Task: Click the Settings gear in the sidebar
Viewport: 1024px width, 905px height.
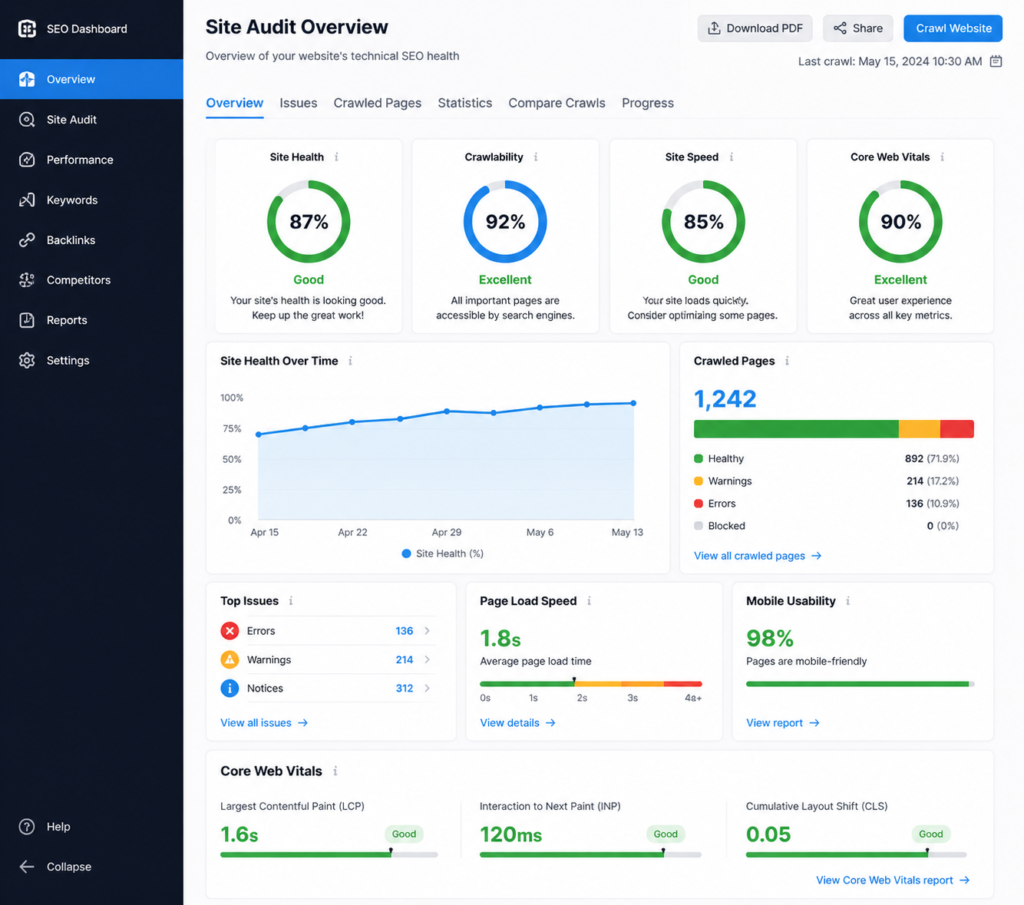Action: pyautogui.click(x=29, y=359)
